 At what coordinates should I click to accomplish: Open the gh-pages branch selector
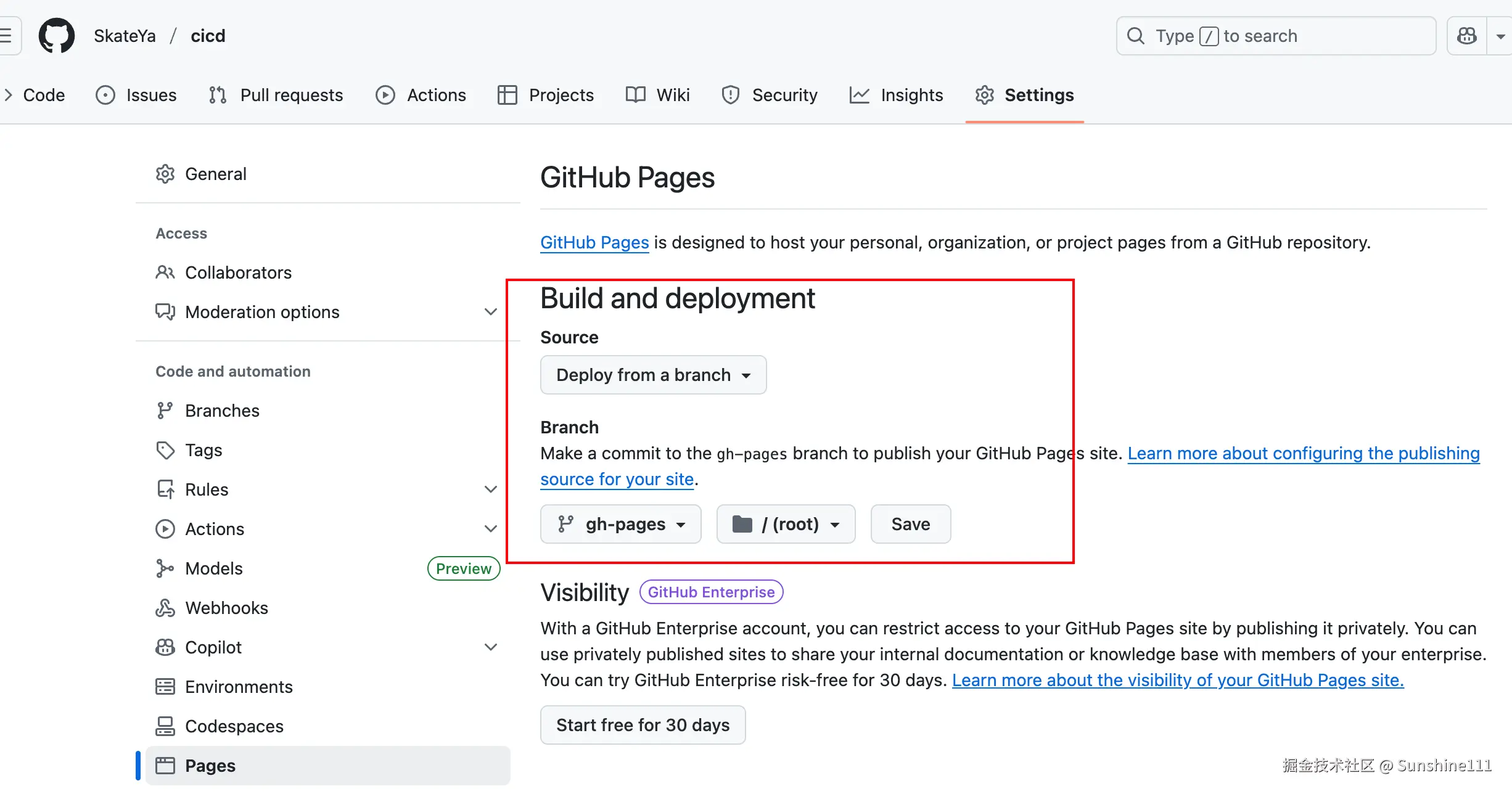(x=620, y=524)
